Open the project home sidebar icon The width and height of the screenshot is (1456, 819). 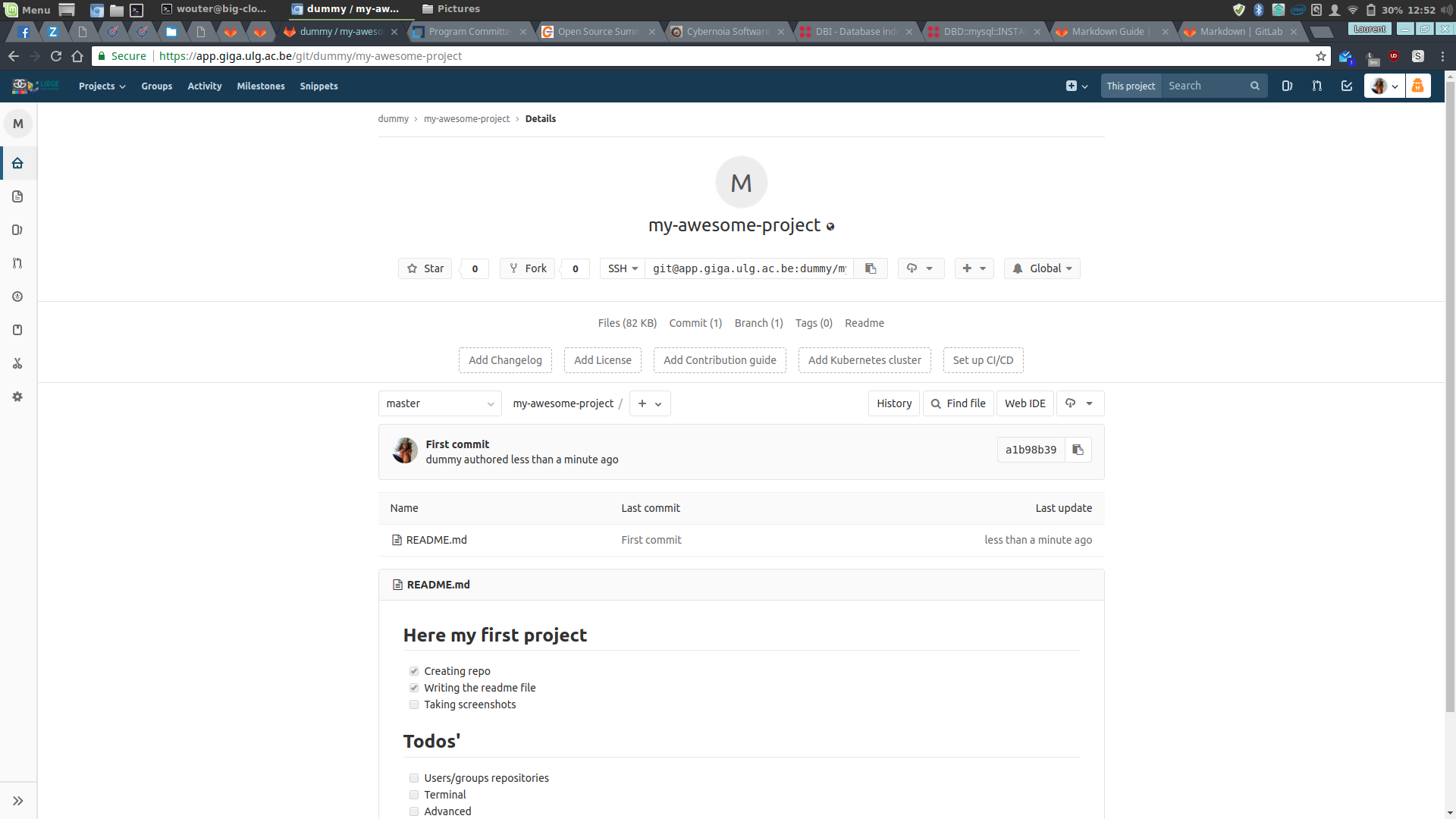(17, 163)
